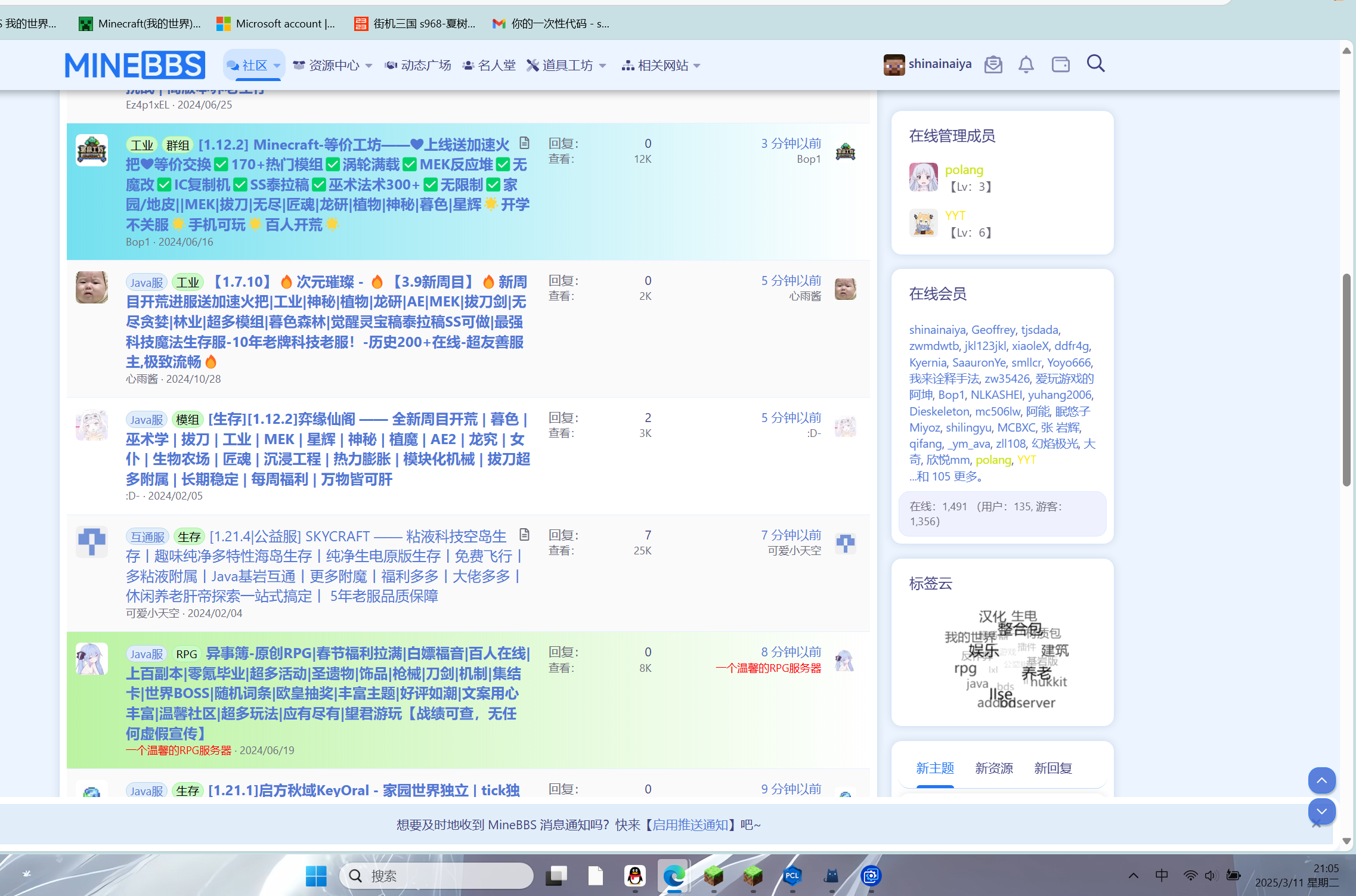Viewport: 1356px width, 896px height.
Task: Open Microsoft Edge taskbar icon
Action: click(x=674, y=876)
